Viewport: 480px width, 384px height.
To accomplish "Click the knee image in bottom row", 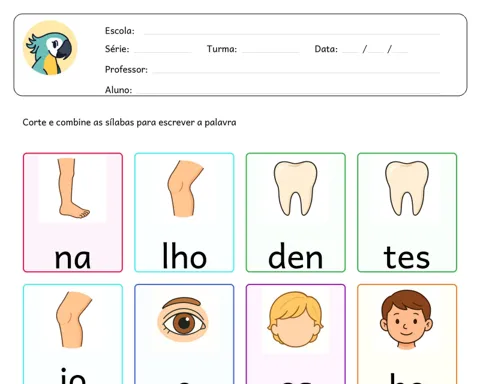I will click(x=74, y=320).
